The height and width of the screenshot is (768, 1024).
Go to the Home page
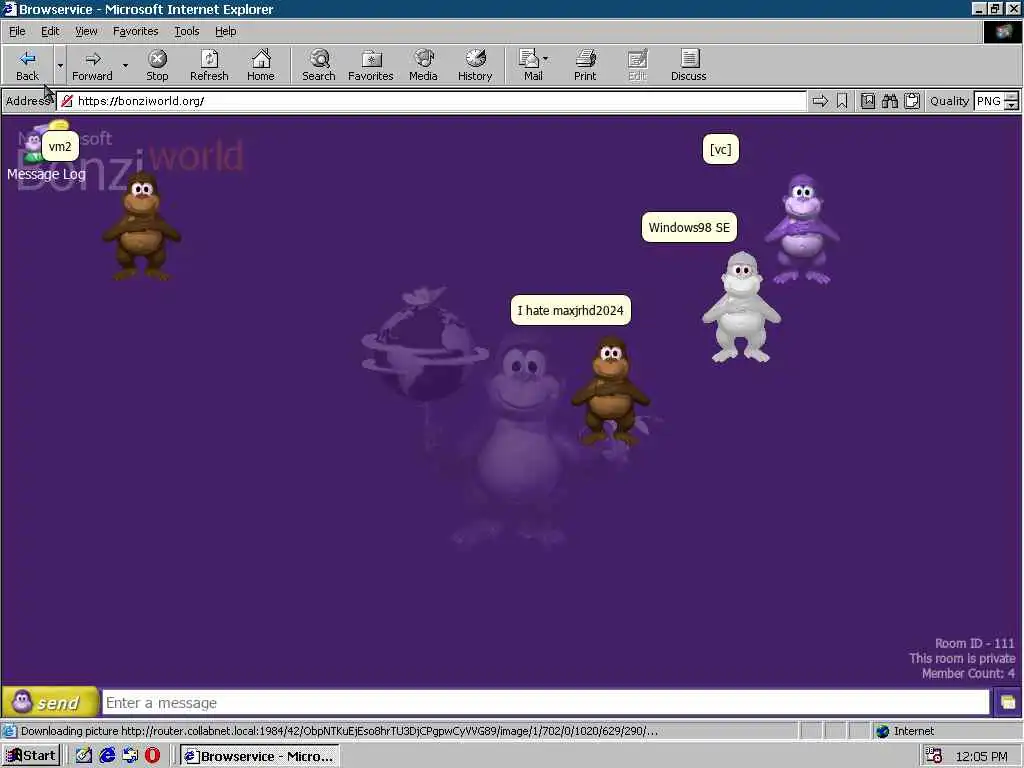261,65
